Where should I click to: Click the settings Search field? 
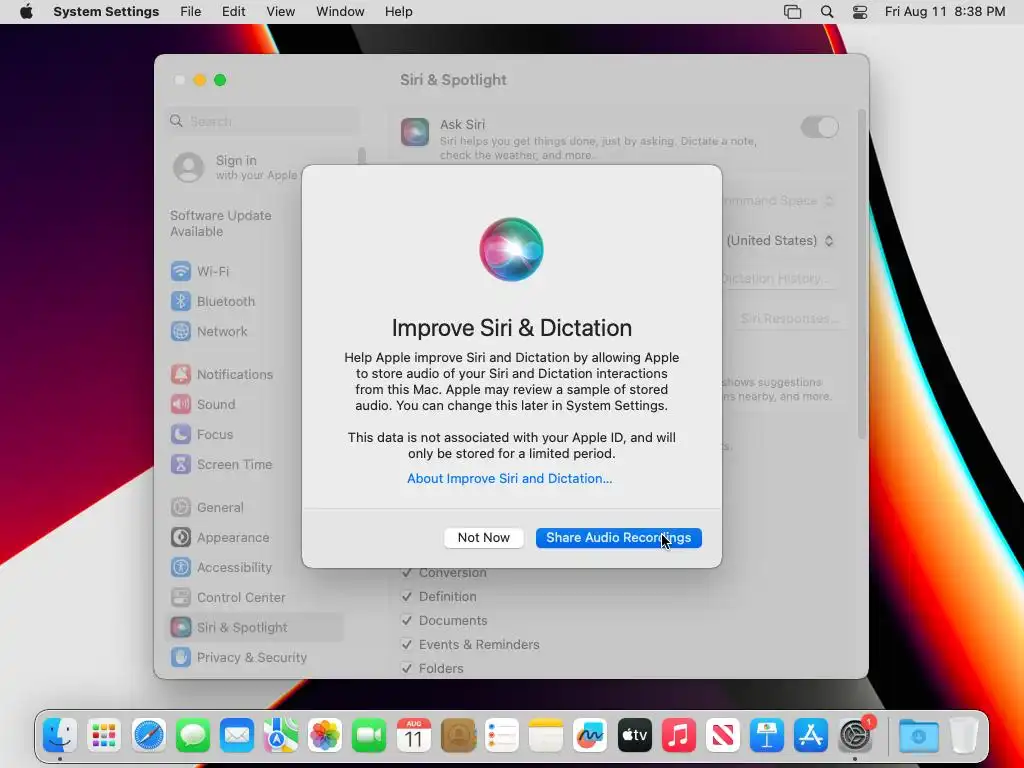coord(263,121)
